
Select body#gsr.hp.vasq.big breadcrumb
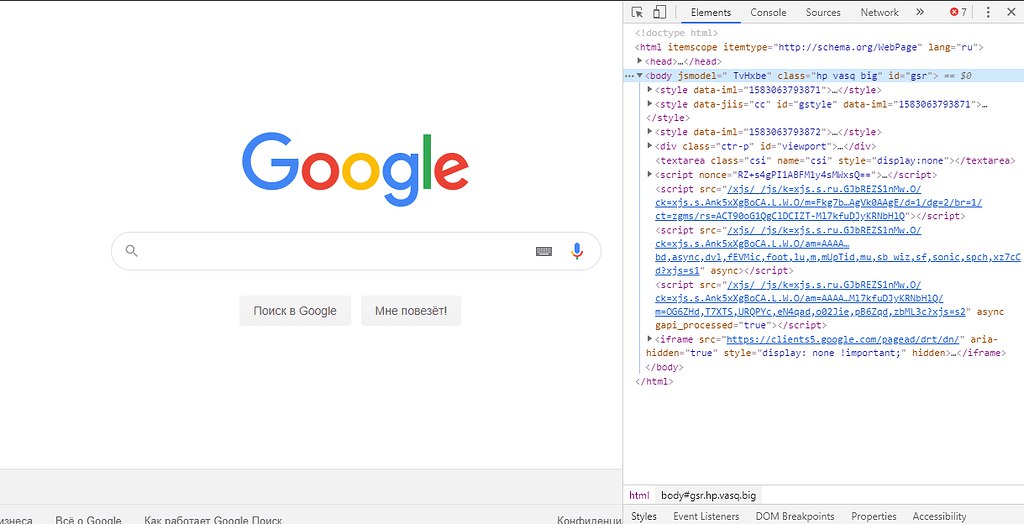pyautogui.click(x=708, y=495)
